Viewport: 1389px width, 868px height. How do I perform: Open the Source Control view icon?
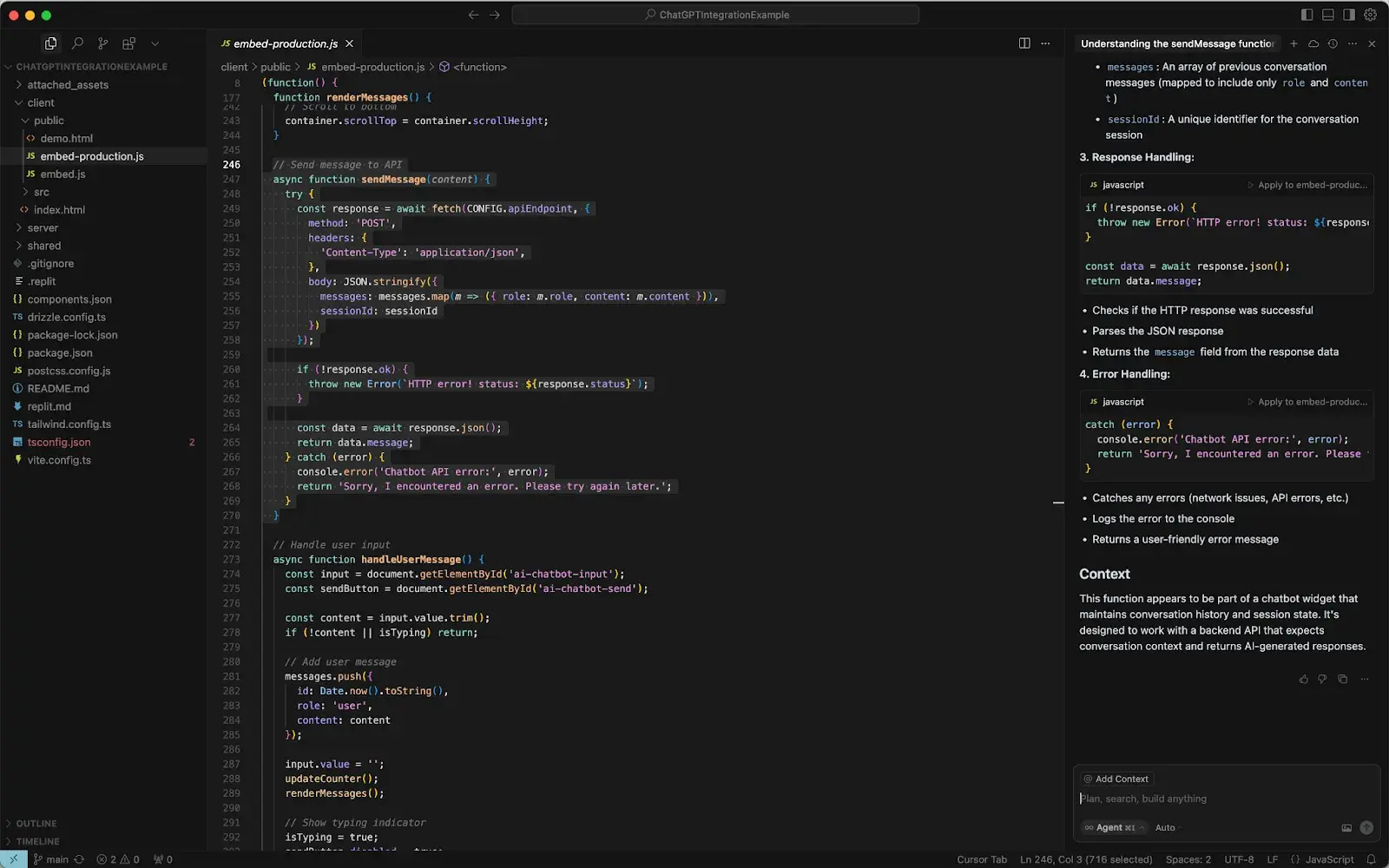click(103, 43)
